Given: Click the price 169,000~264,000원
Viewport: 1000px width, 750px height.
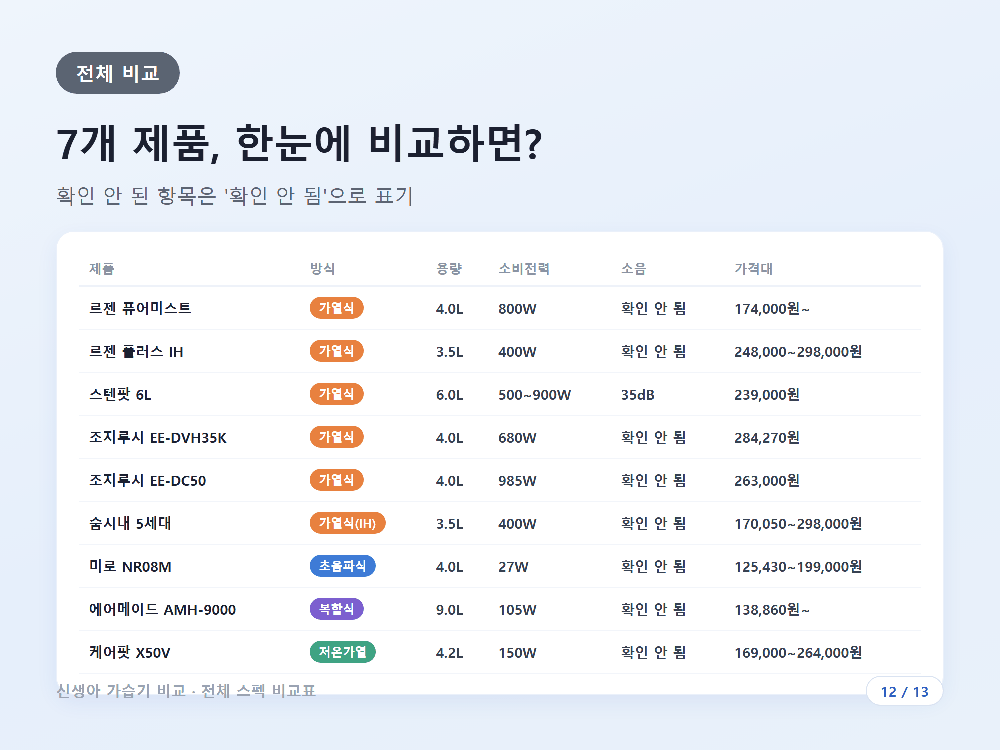Looking at the screenshot, I should click(798, 652).
